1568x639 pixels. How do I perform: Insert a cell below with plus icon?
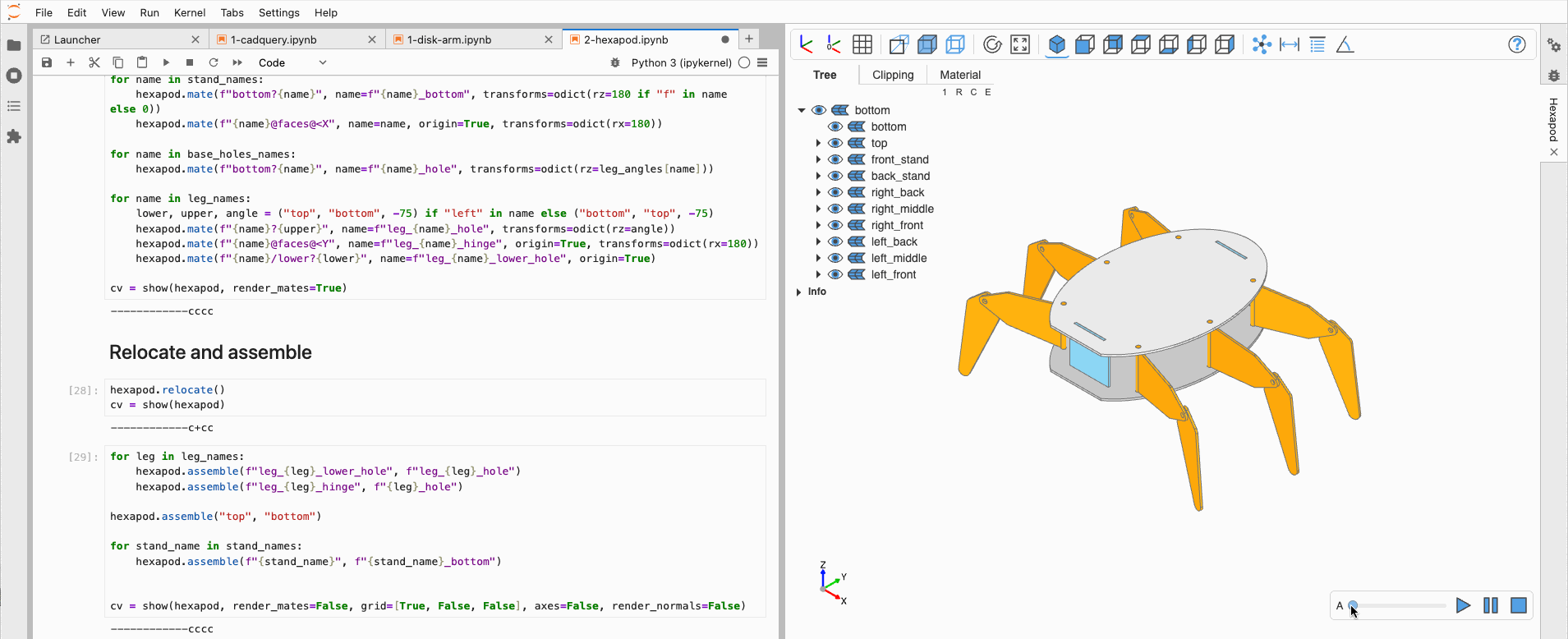tap(71, 62)
